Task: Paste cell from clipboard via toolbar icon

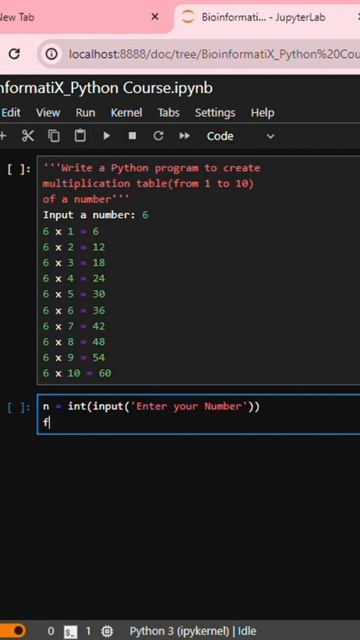Action: (80, 136)
